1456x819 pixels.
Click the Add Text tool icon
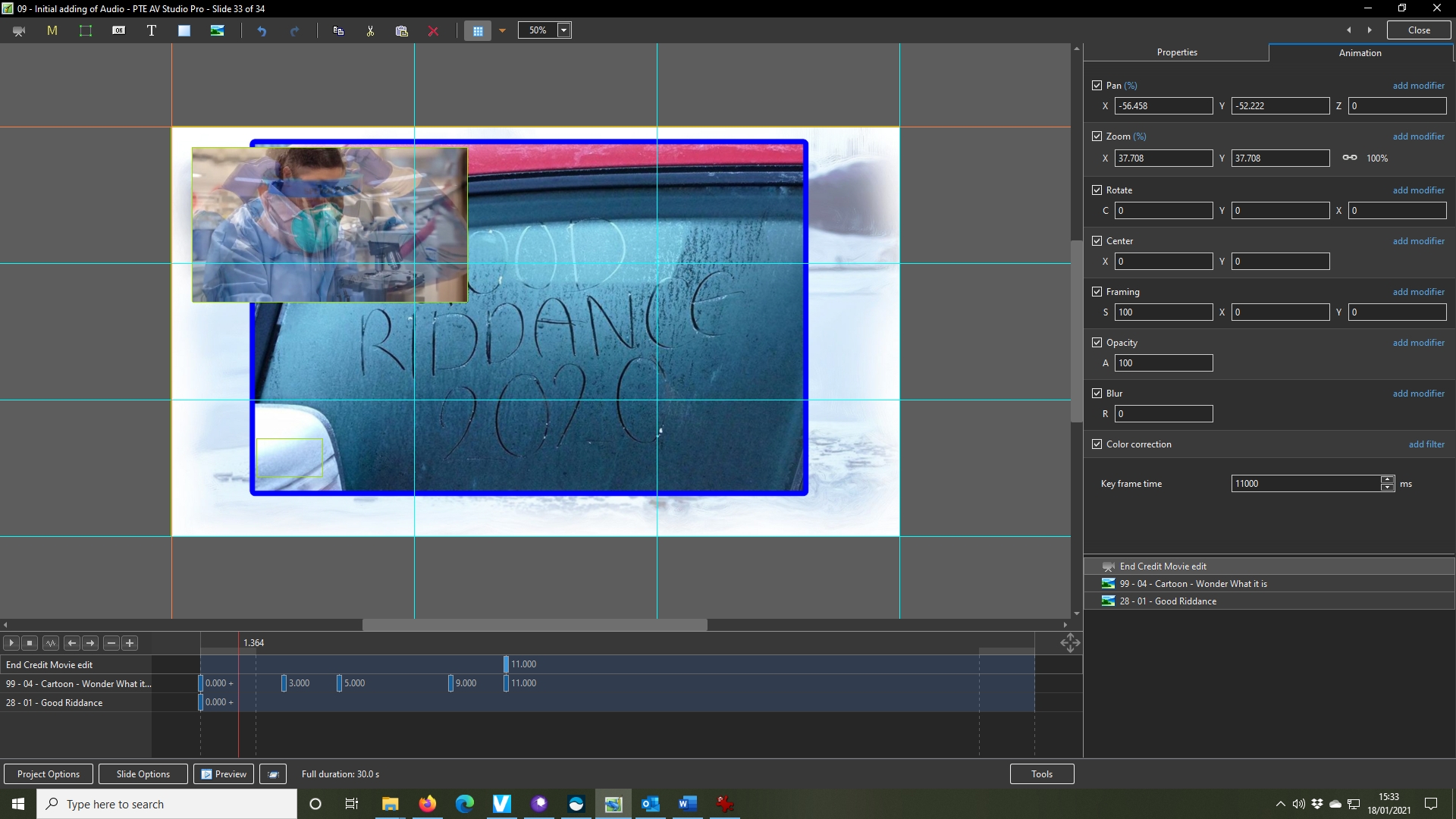point(152,30)
